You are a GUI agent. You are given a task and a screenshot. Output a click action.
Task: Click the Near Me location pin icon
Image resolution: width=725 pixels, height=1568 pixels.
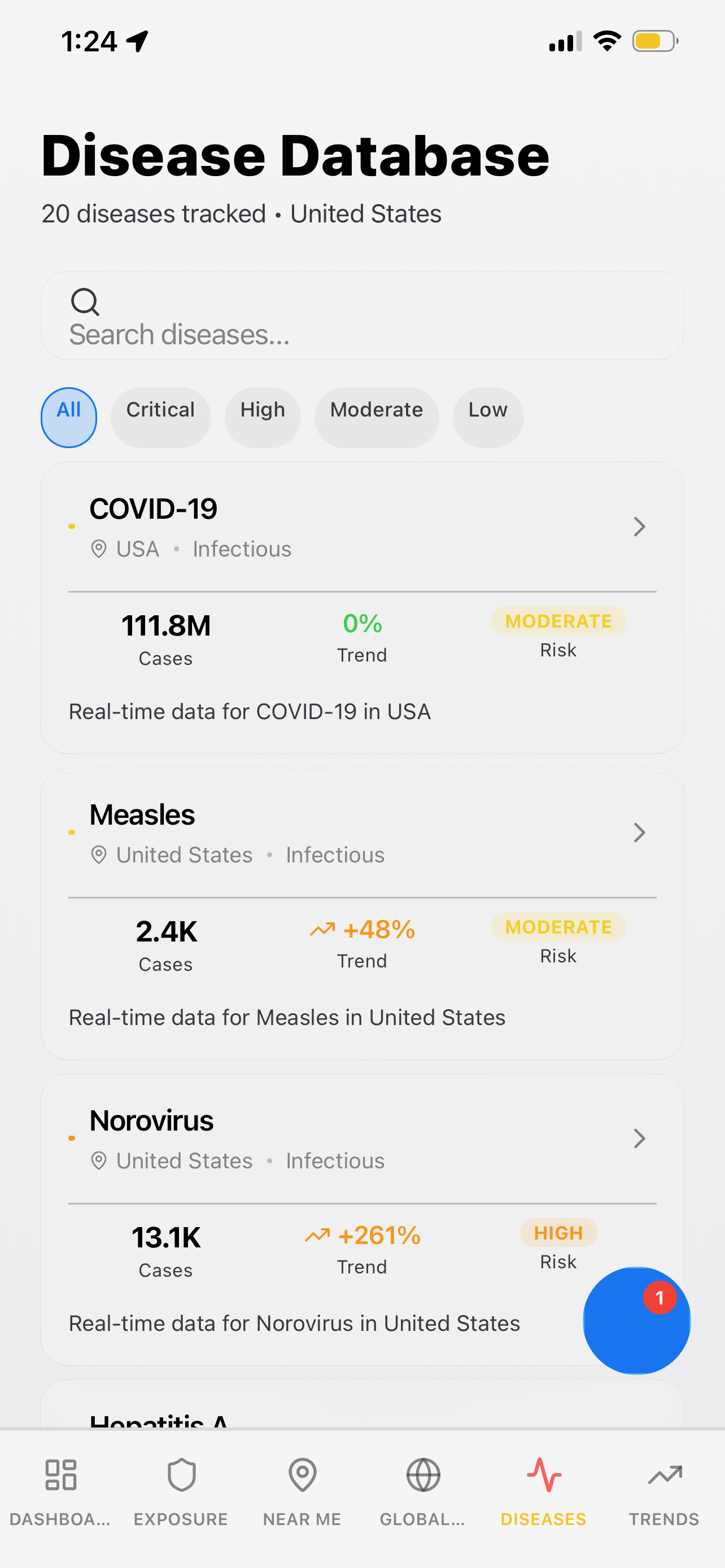pyautogui.click(x=302, y=1475)
